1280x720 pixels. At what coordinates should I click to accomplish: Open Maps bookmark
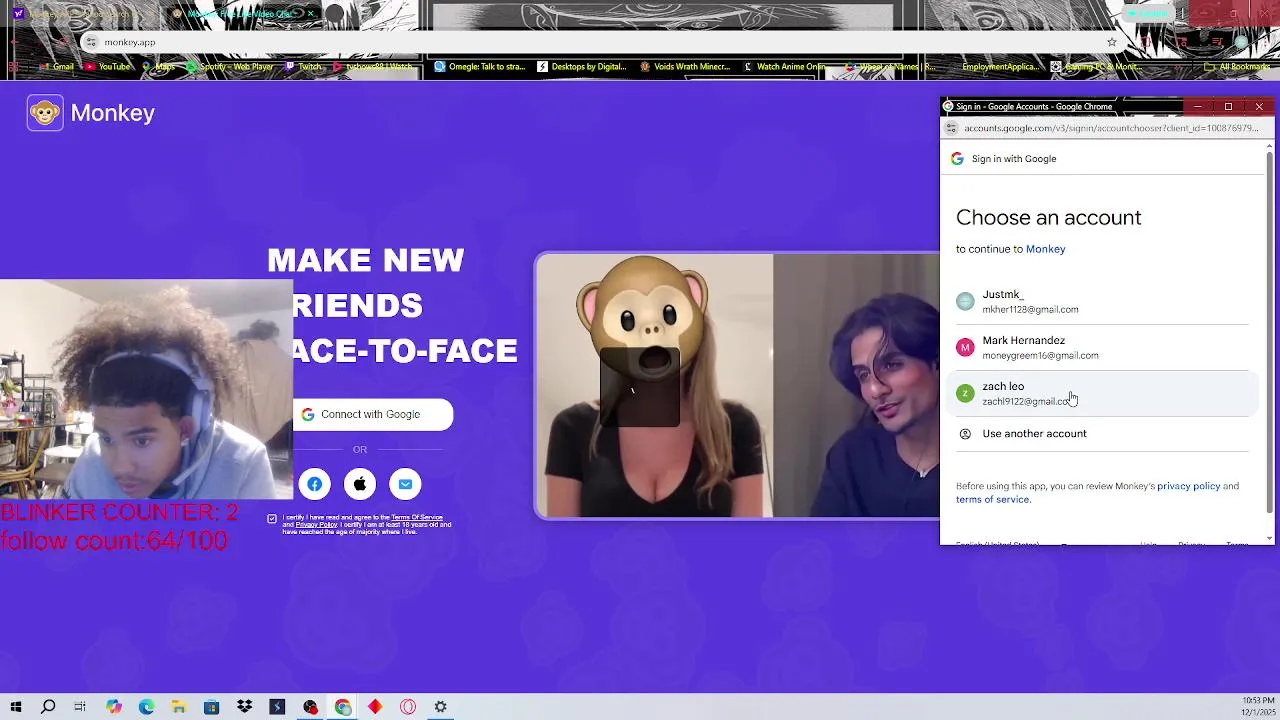click(x=158, y=67)
